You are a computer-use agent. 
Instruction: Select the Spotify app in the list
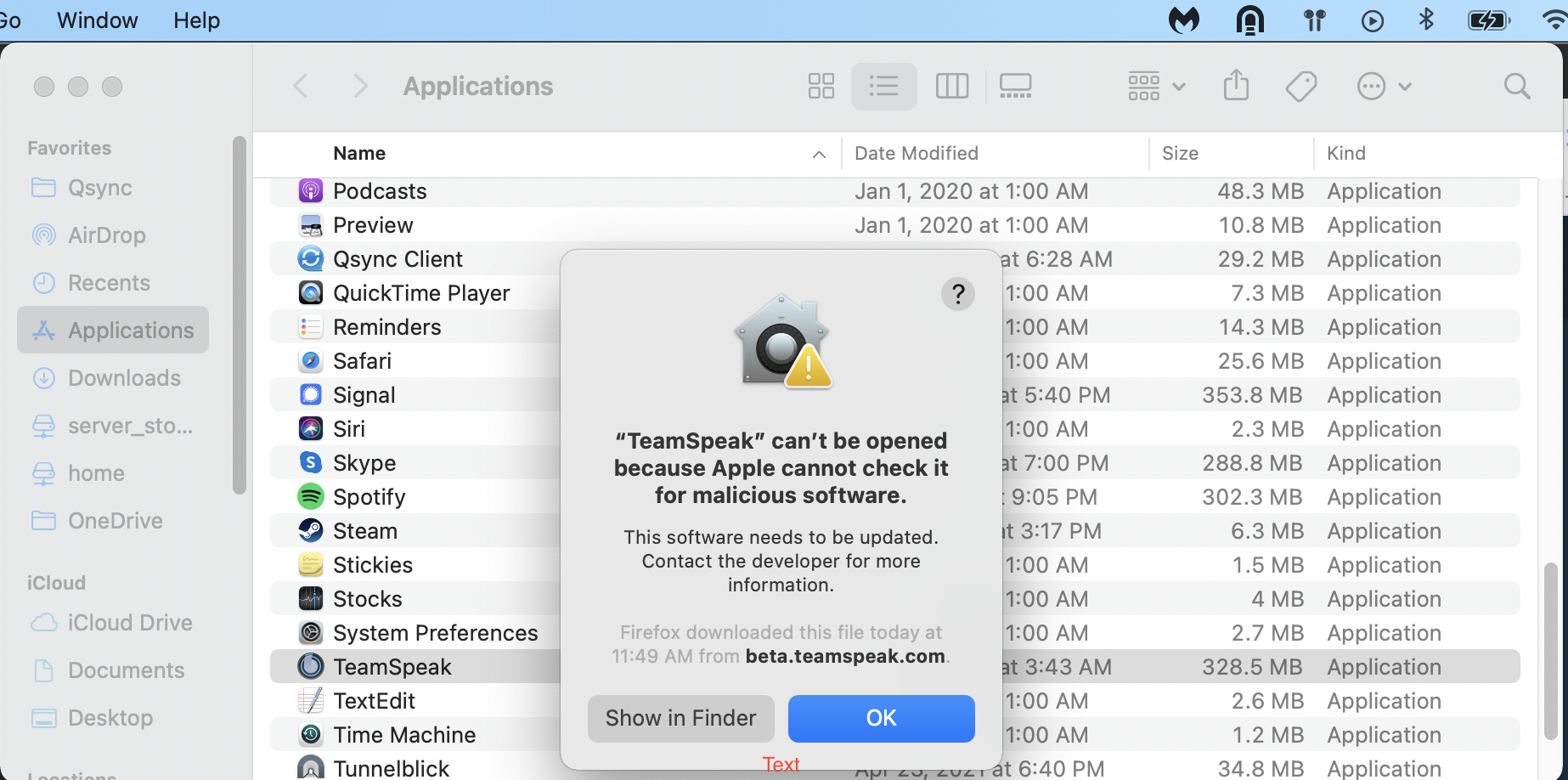tap(369, 497)
